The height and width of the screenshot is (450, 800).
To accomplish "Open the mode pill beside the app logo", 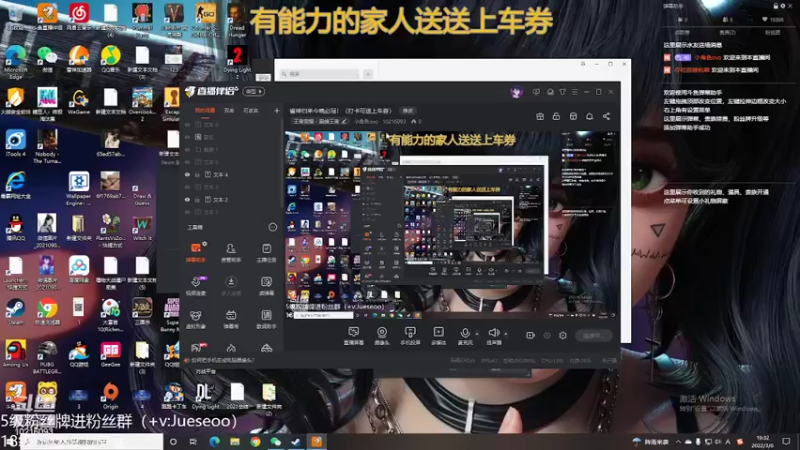I will pos(254,92).
